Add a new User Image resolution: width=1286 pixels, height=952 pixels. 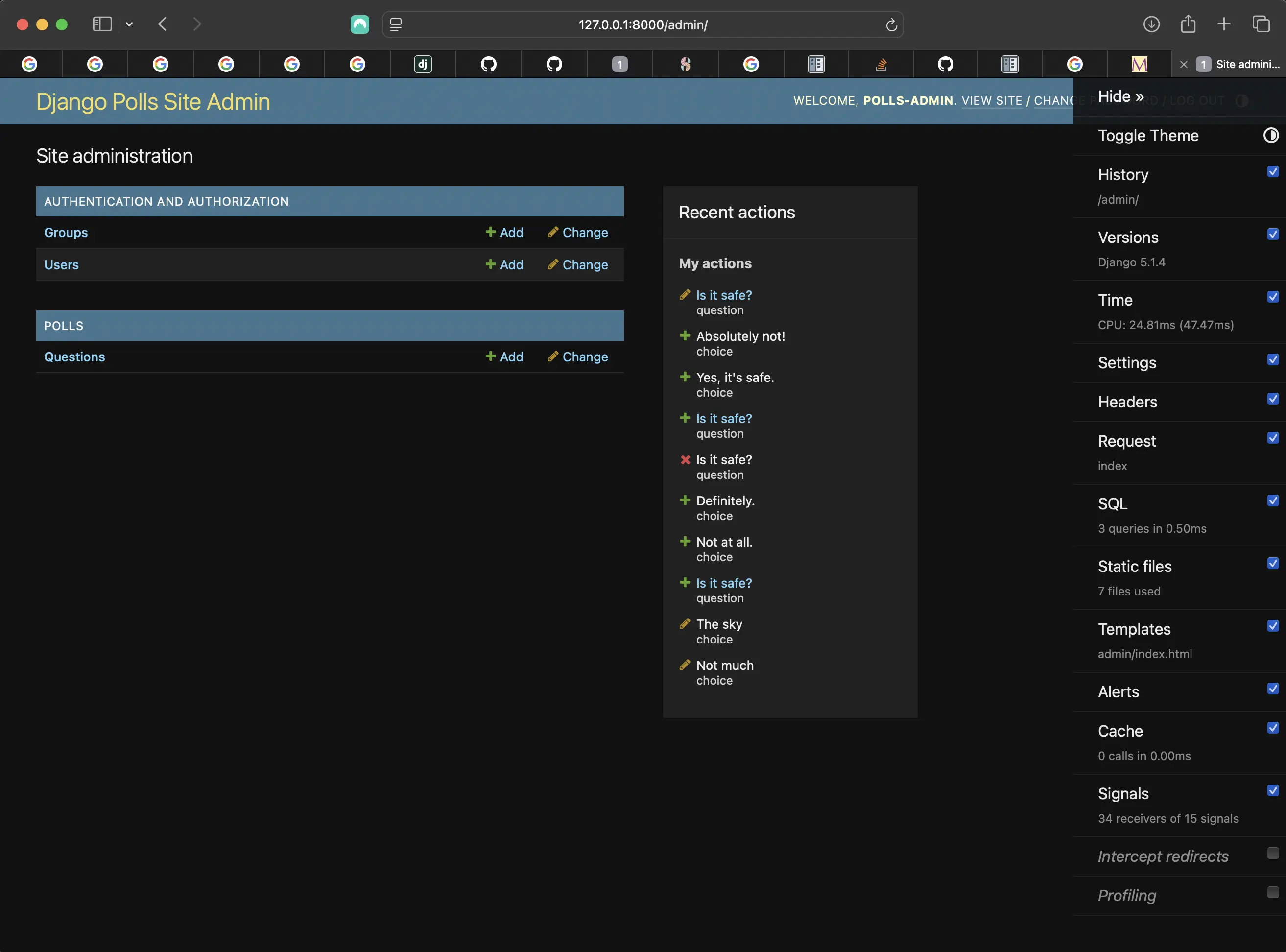pos(504,264)
